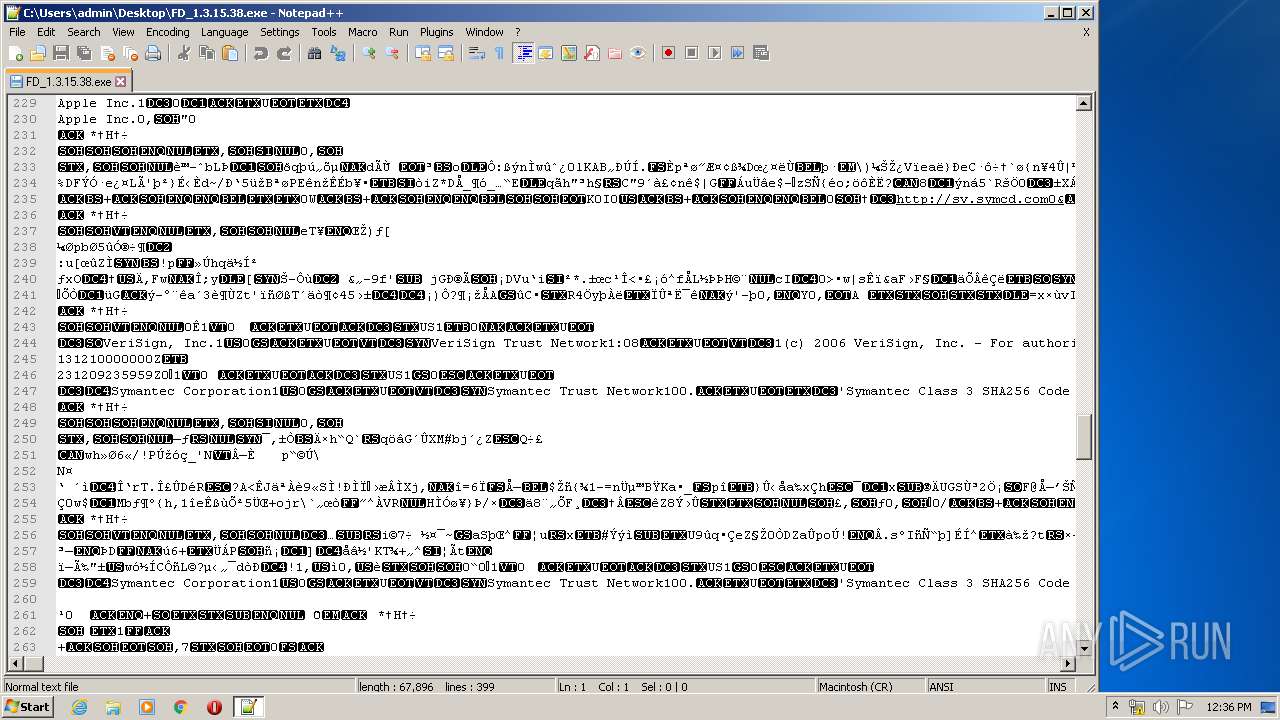Click the macro Playback icon
Image resolution: width=1280 pixels, height=720 pixels.
coord(714,53)
